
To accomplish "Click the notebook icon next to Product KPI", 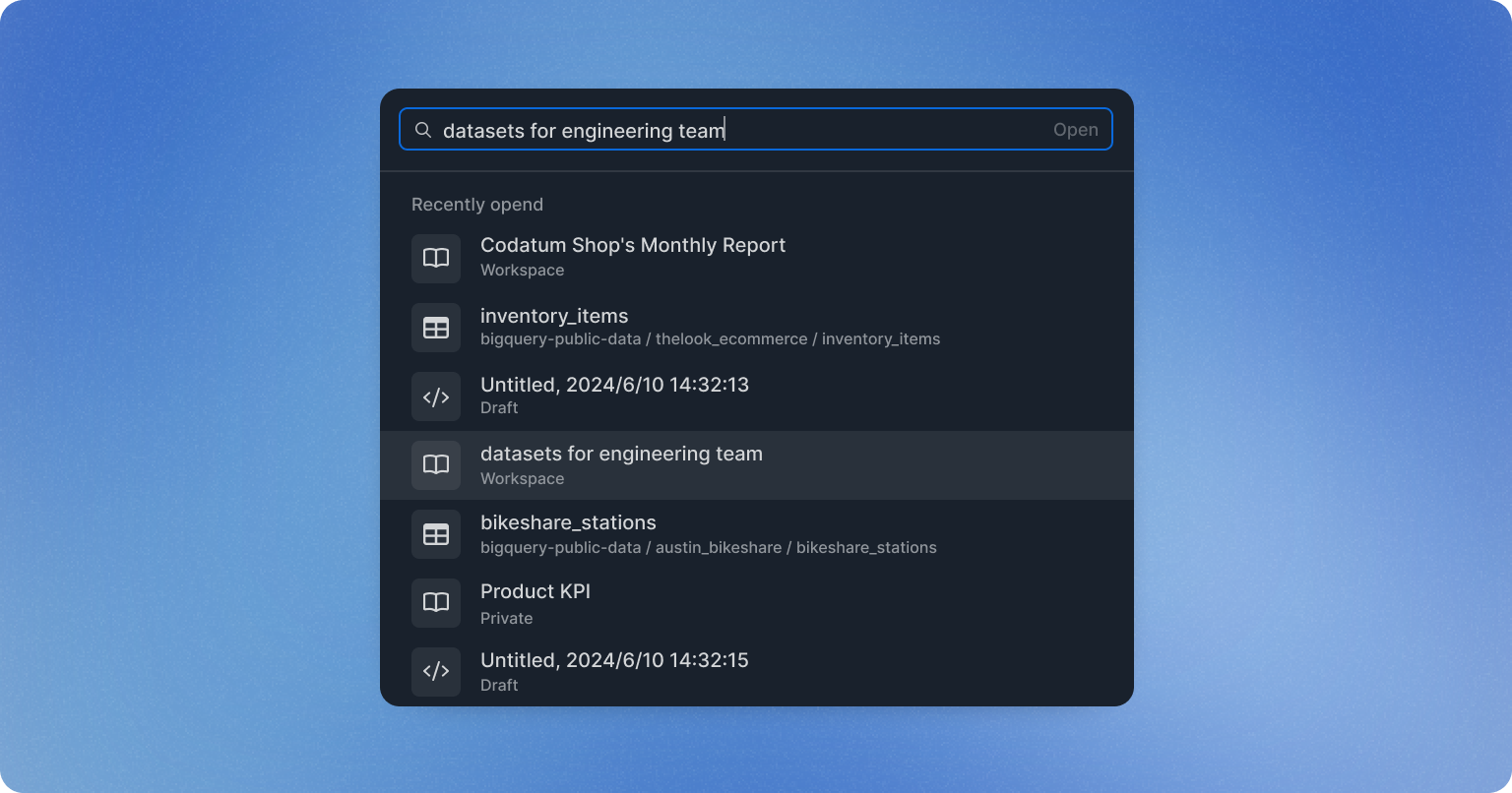I will 436,603.
